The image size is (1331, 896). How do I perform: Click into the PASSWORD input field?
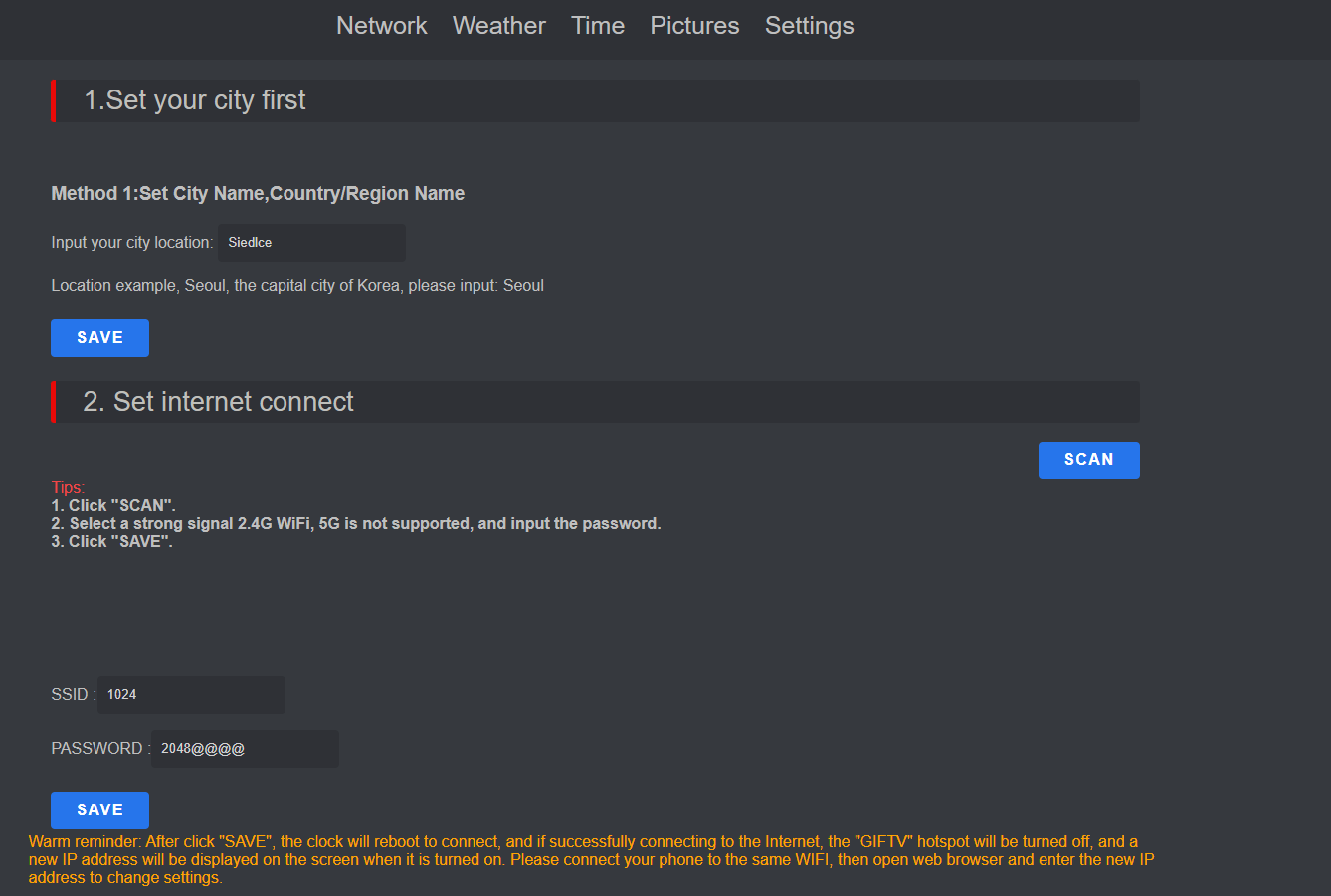(245, 749)
